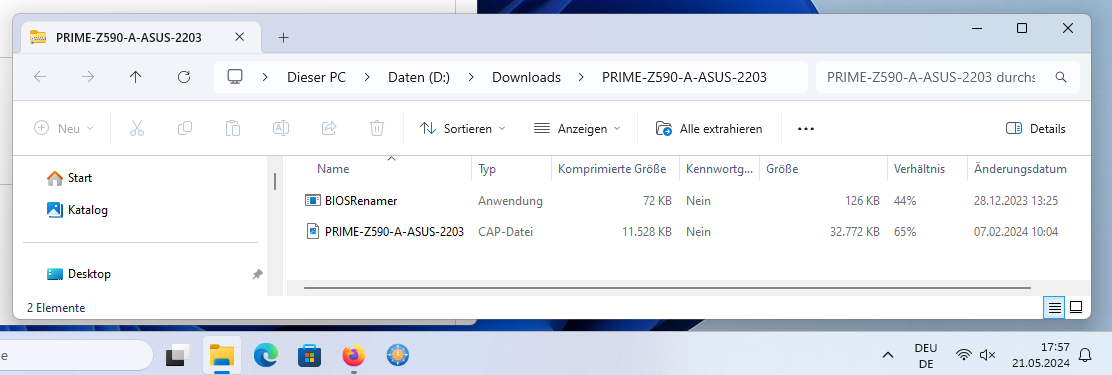Open Firefox from the taskbar
The image size is (1112, 375).
click(353, 354)
